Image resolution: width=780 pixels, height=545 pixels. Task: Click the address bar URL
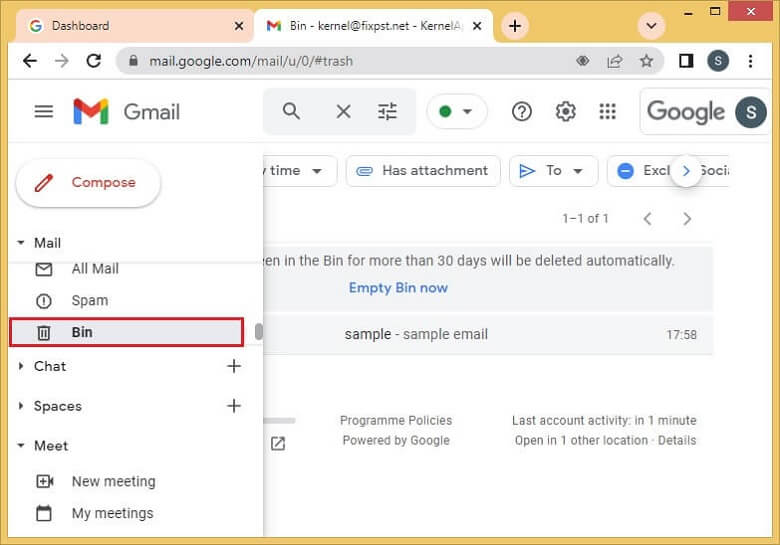coord(251,61)
